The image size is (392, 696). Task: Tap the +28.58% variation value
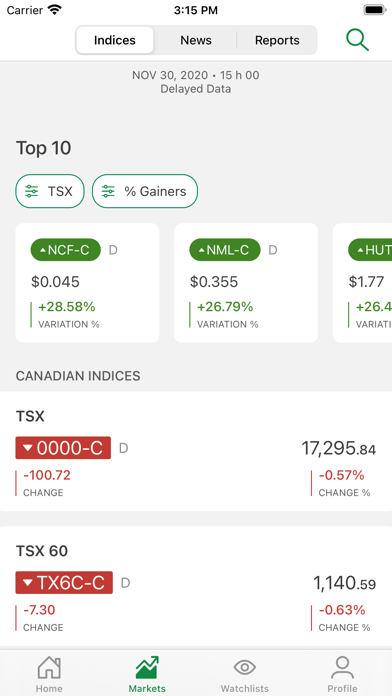tap(67, 307)
